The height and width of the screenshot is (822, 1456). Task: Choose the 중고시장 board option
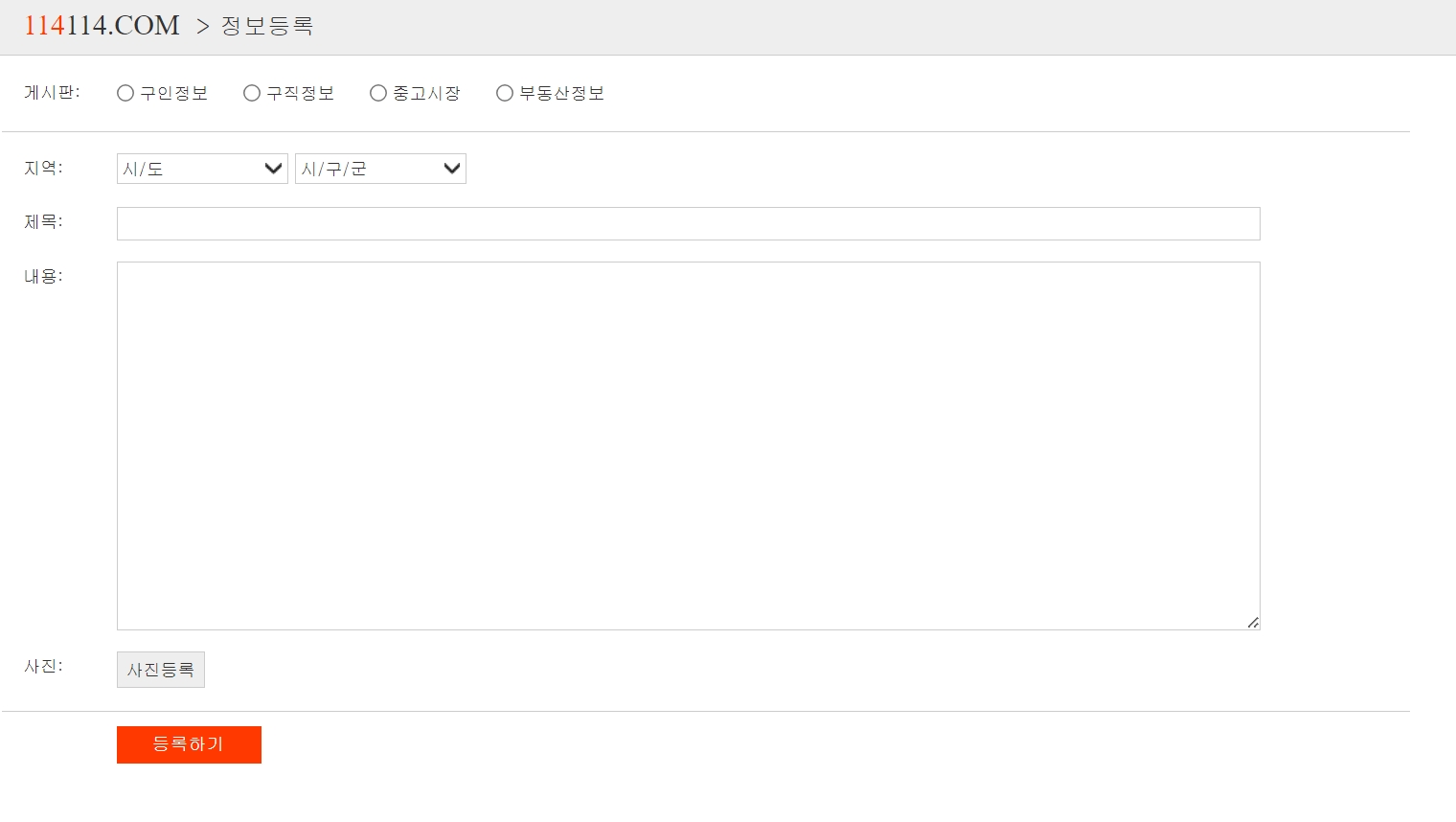[378, 93]
